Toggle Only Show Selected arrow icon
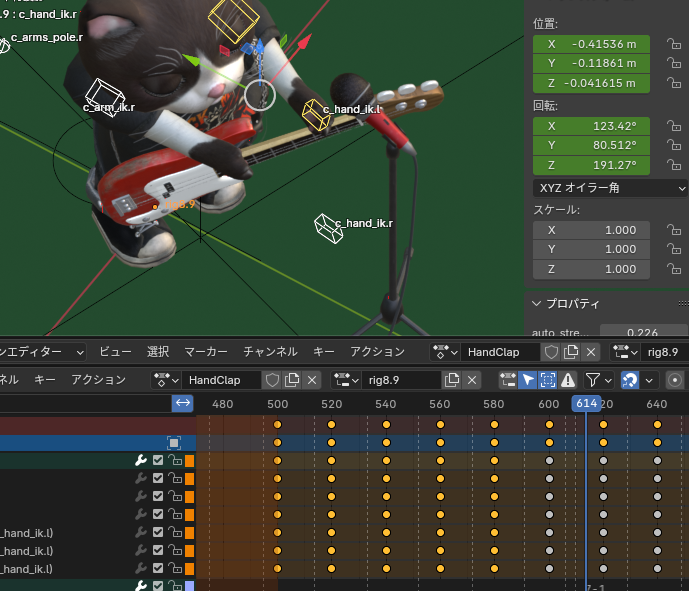Screen dimensions: 689x591 tap(528, 380)
